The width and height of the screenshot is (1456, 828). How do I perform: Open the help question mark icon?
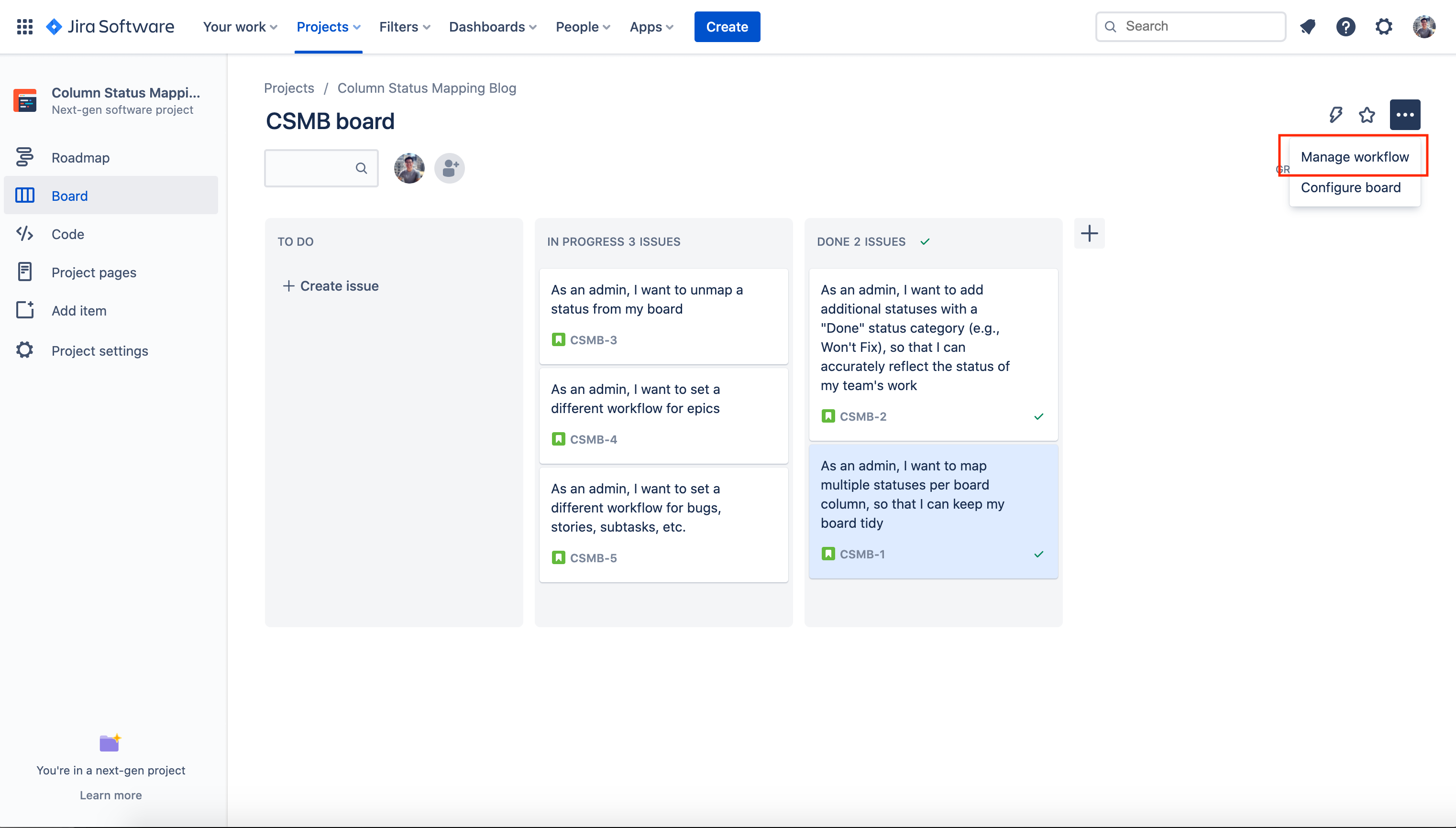[x=1346, y=27]
